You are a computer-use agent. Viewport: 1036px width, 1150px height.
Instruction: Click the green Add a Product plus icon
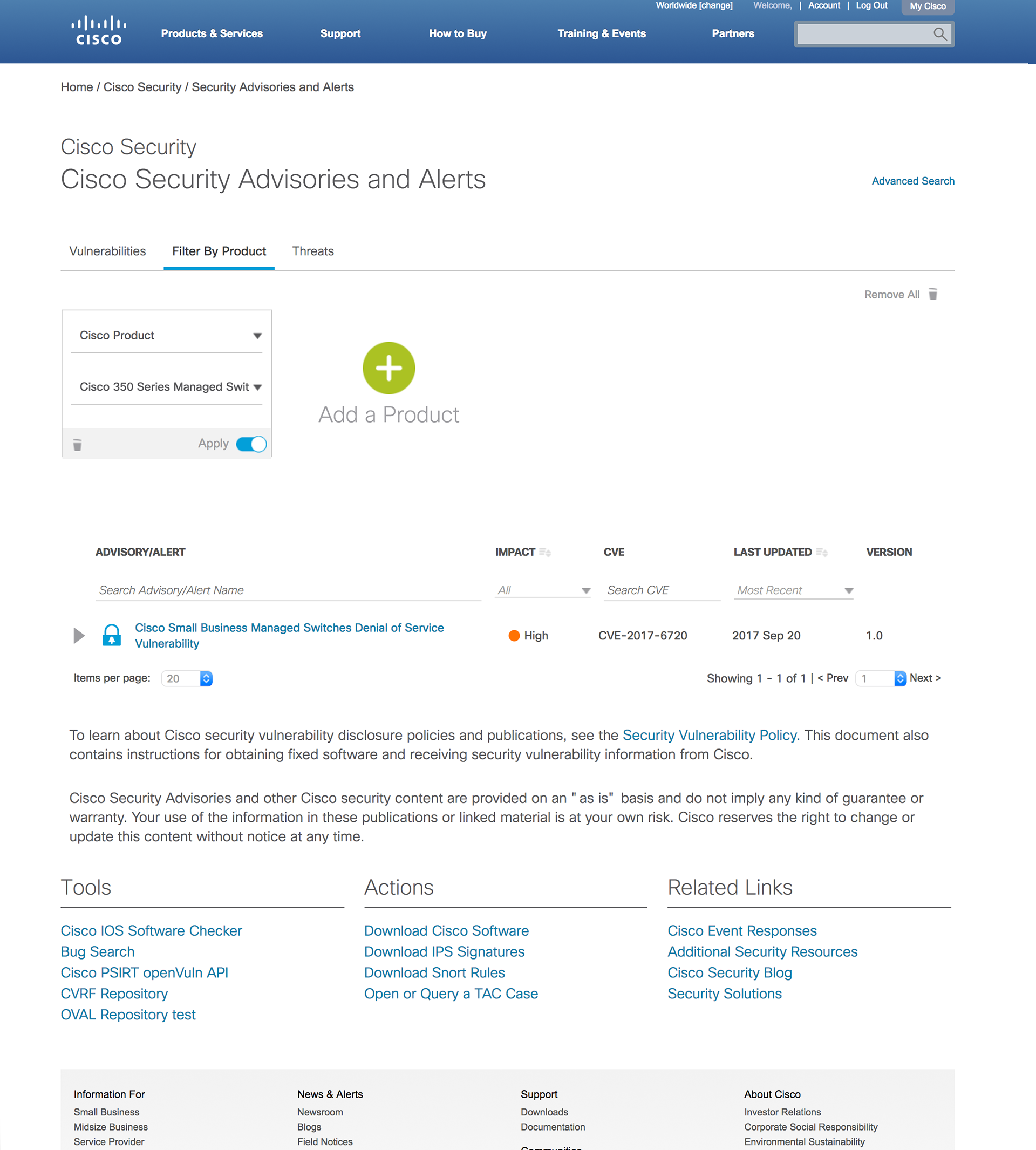click(x=389, y=368)
